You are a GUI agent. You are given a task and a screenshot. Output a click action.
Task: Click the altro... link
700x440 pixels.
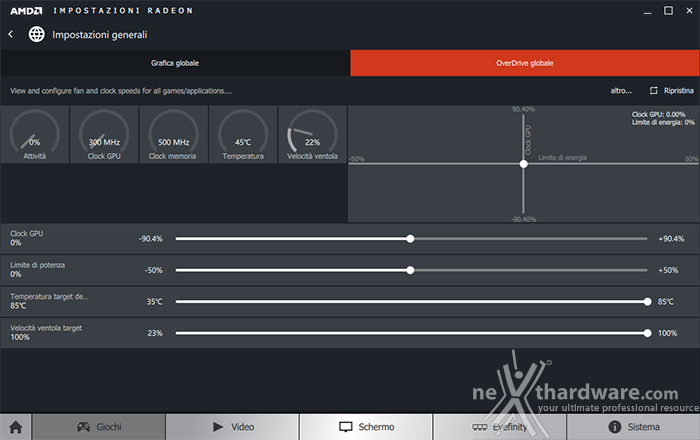point(621,91)
